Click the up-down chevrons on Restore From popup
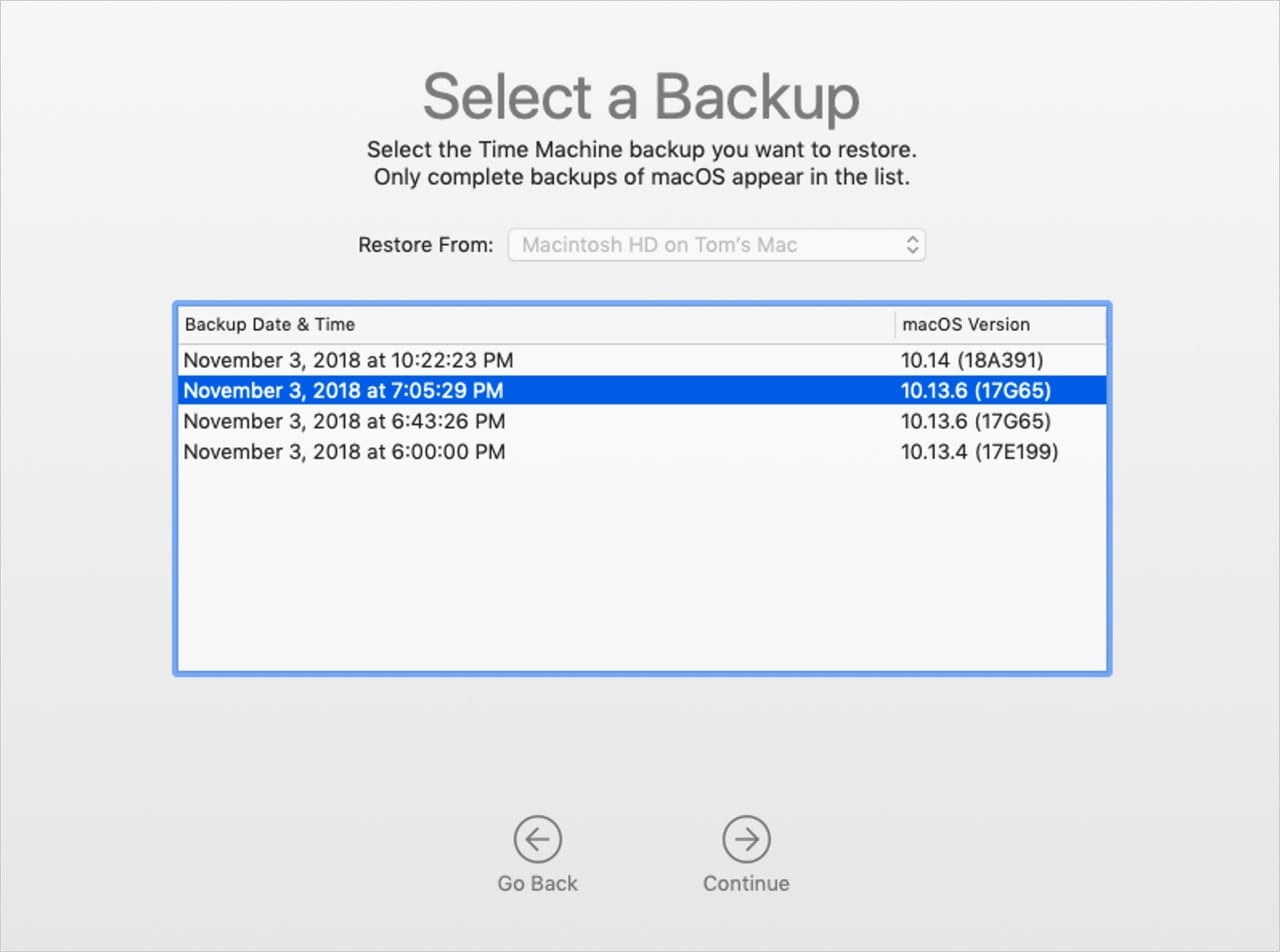This screenshot has width=1280, height=952. [911, 245]
